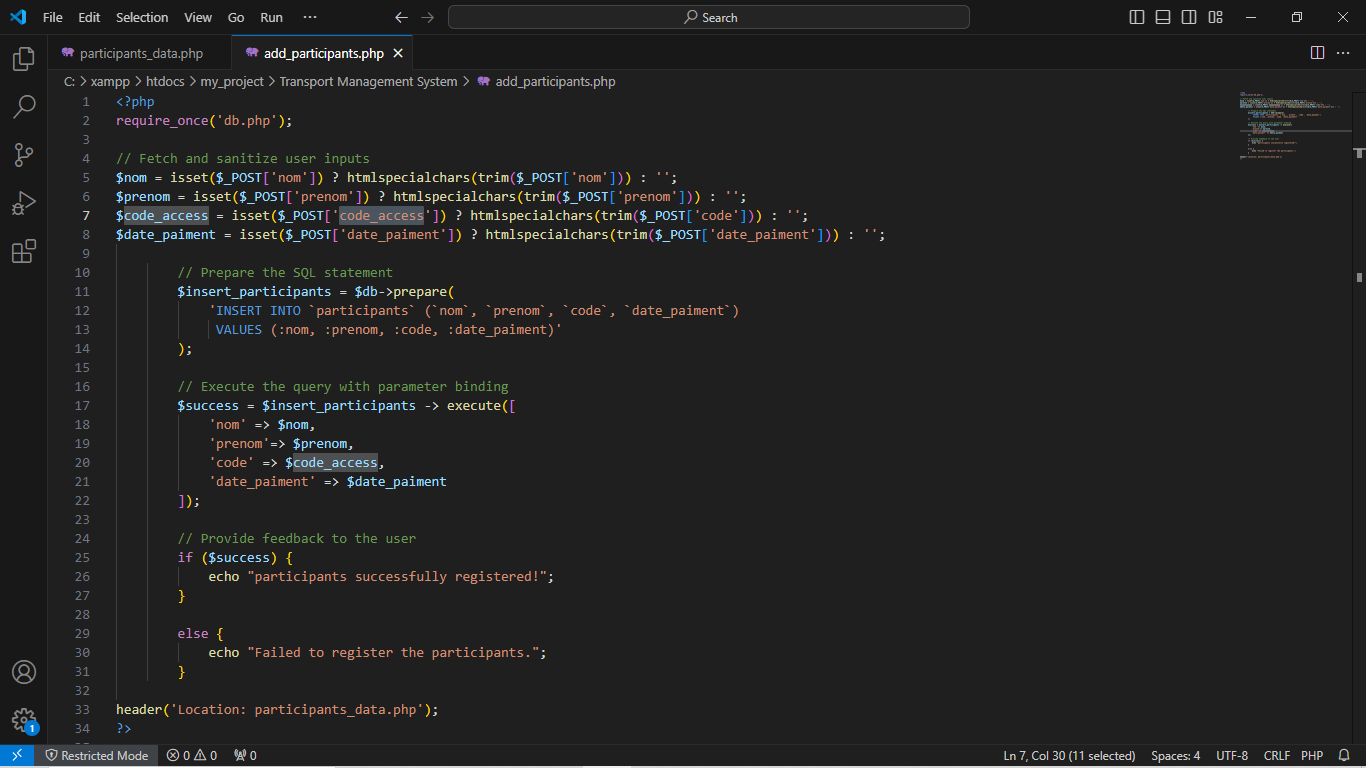Open the Edit menu
The image size is (1366, 768).
(89, 17)
